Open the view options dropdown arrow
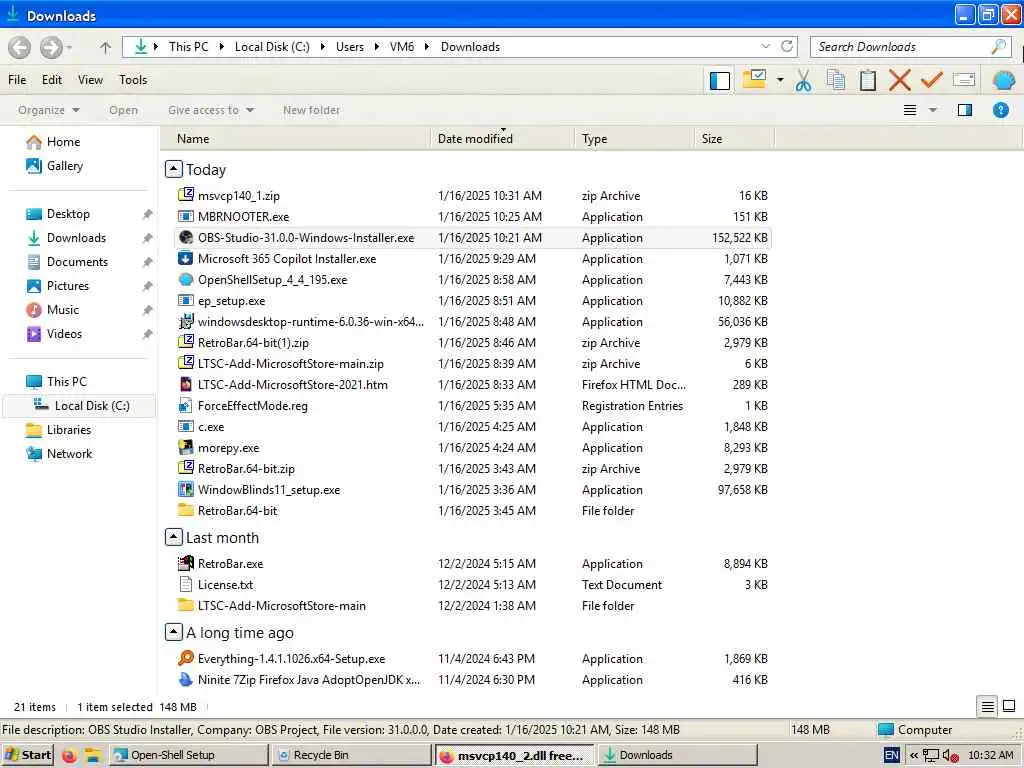 click(933, 110)
